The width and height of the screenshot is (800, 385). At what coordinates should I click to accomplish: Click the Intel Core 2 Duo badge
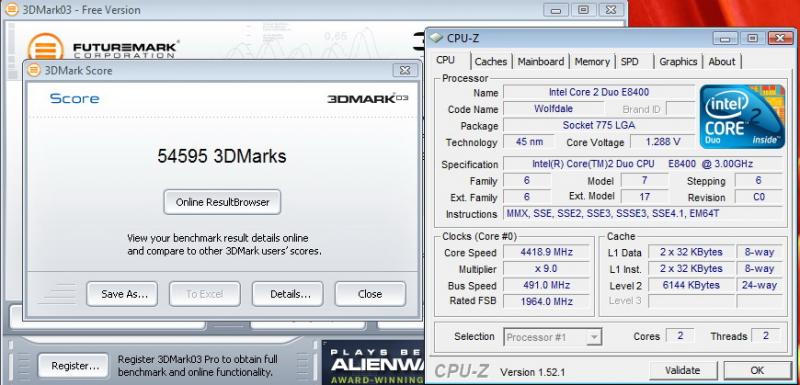coord(741,117)
